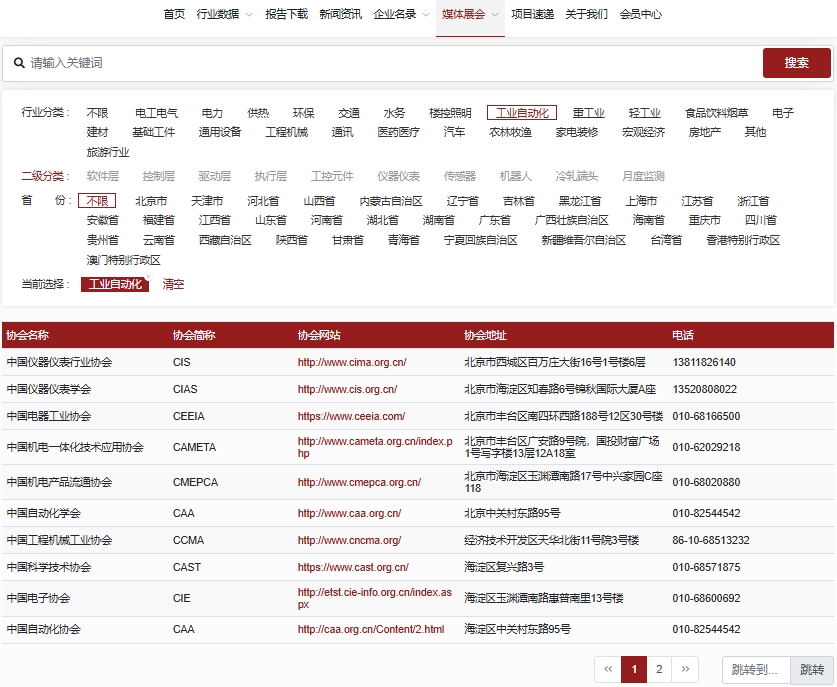
Task: Select province 上海市
Action: 641,201
